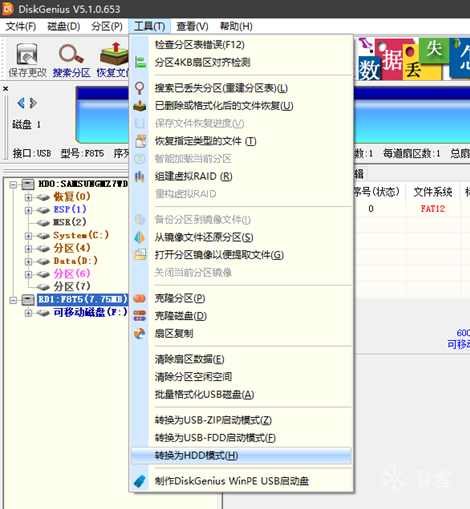The image size is (470, 509).
Task: Click the HD0 SAMSUNG disk drive icon
Action: (x=28, y=184)
